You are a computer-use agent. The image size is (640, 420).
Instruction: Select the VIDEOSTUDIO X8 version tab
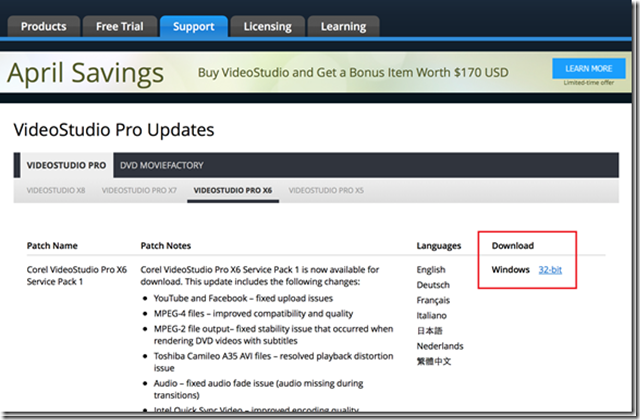56,190
